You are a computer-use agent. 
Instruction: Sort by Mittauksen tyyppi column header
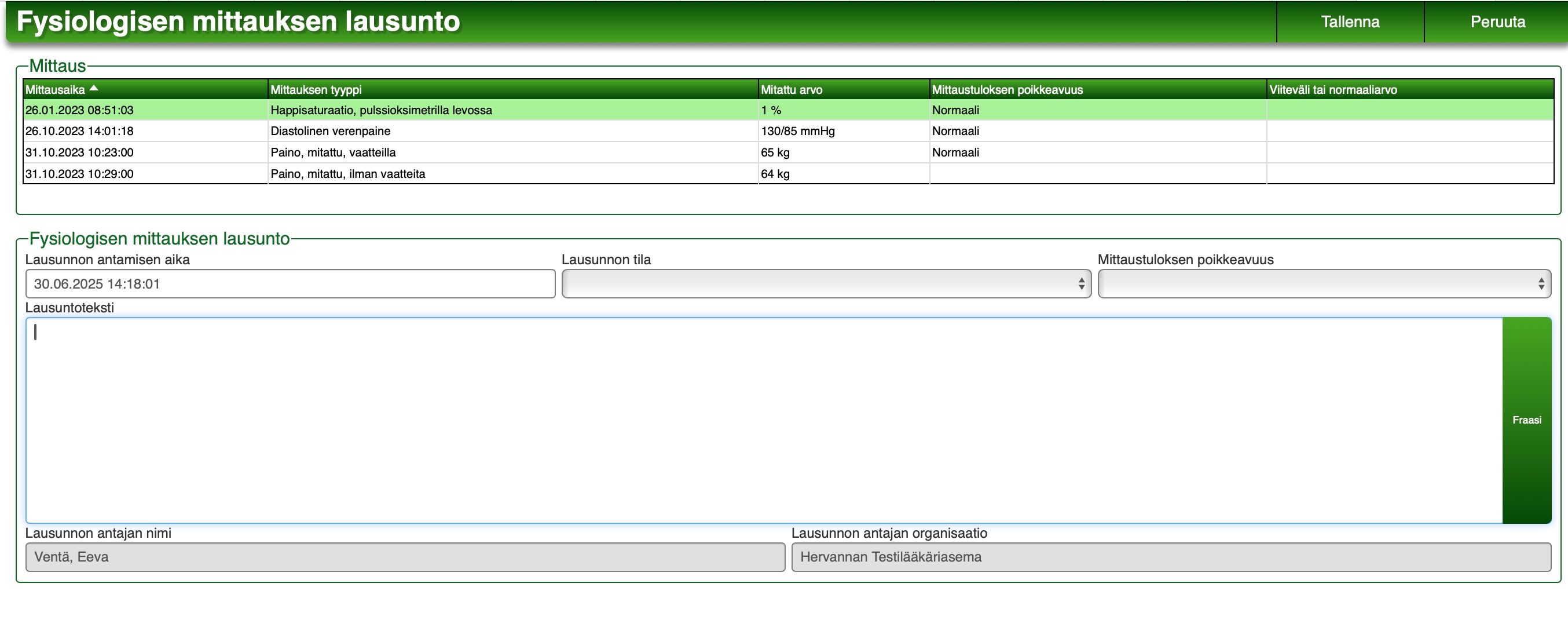[x=316, y=90]
